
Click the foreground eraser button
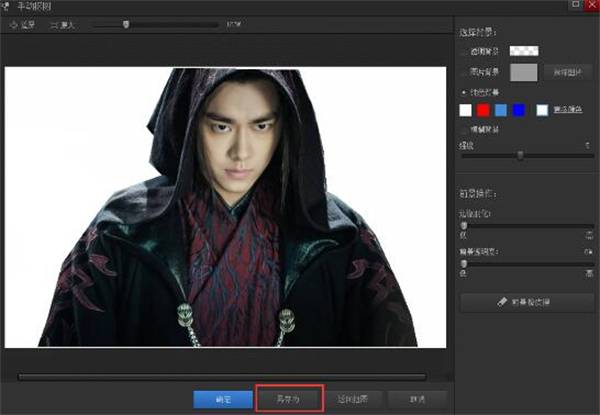pyautogui.click(x=527, y=302)
